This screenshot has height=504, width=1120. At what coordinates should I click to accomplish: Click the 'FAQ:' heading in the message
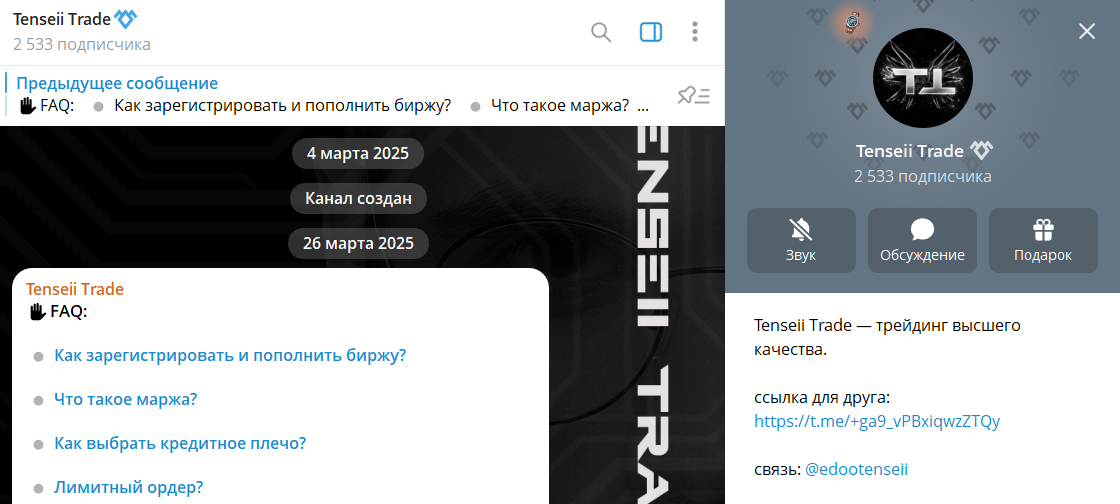click(69, 311)
